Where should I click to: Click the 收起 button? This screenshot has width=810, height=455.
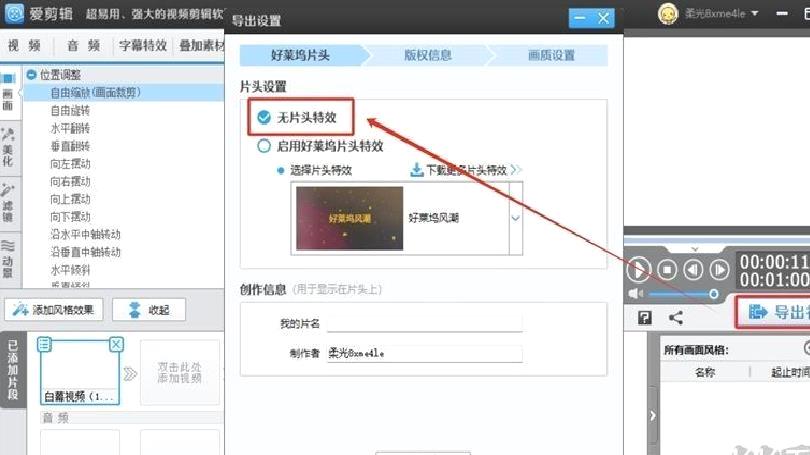149,310
